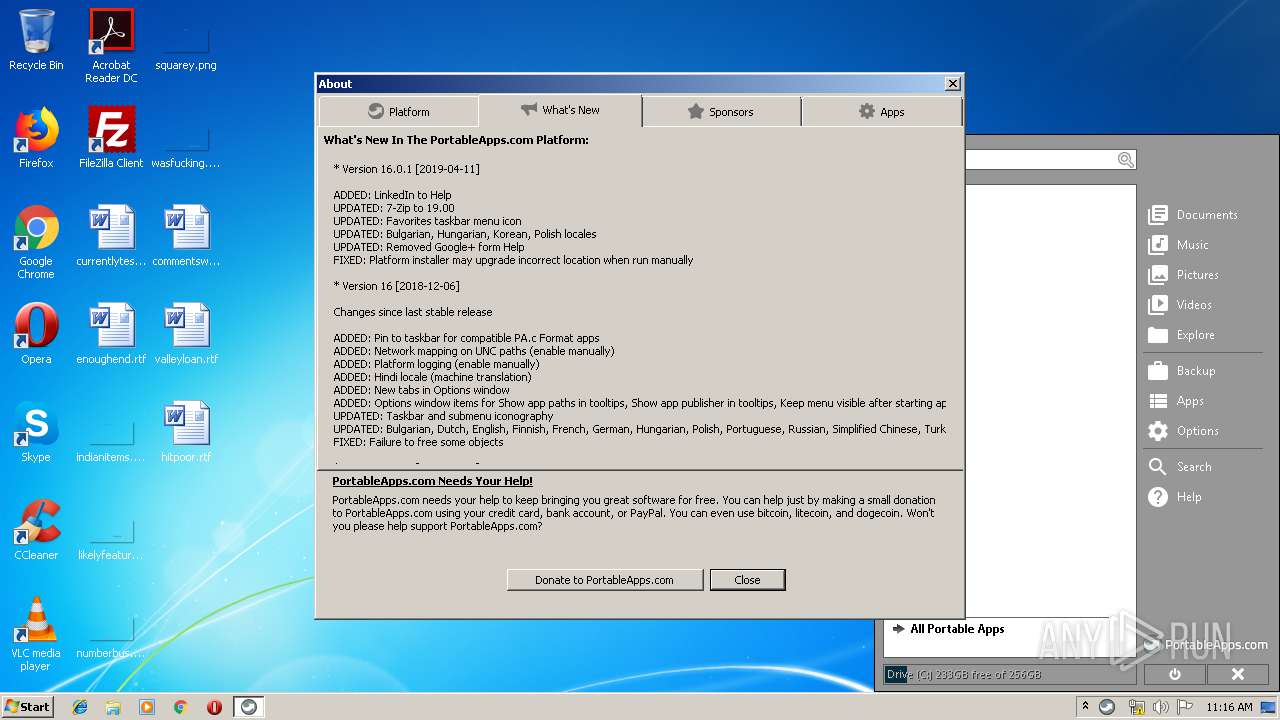The image size is (1280, 720).
Task: Open Options in PortableApps menu
Action: tap(1184, 431)
